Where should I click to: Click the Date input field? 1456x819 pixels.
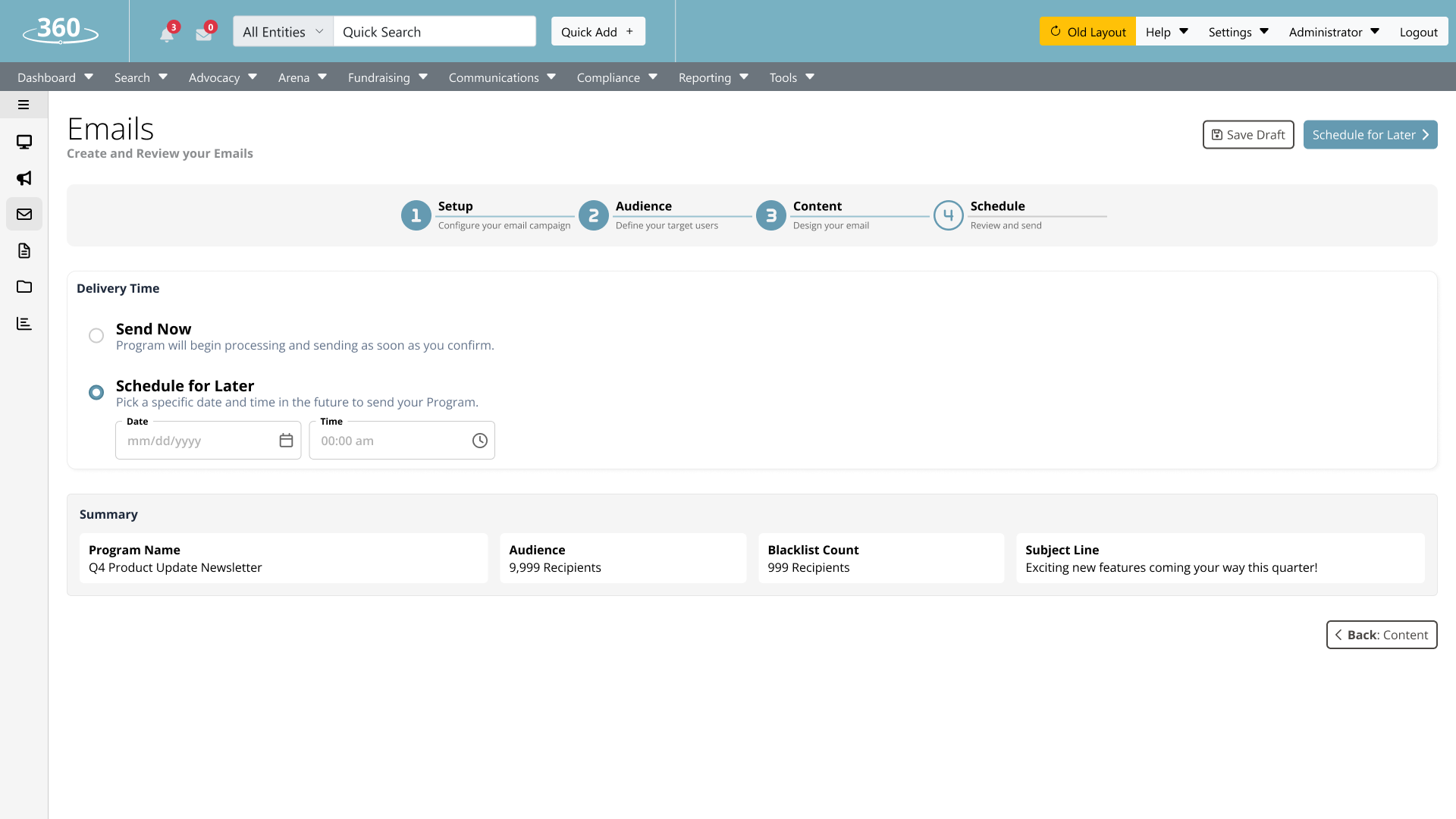[x=208, y=441]
